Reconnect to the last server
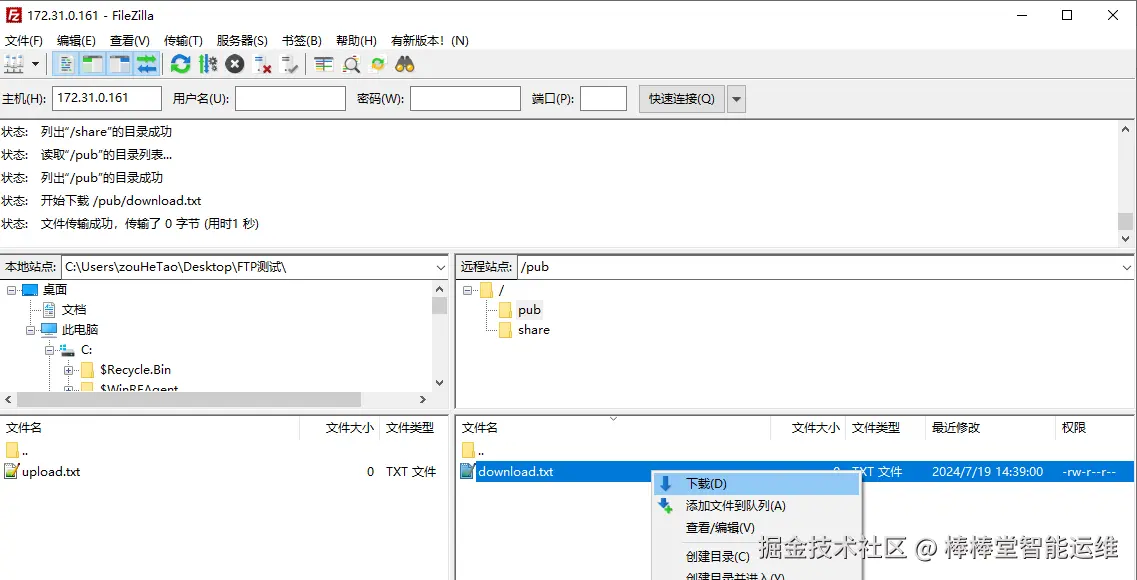The image size is (1137, 580). click(289, 65)
